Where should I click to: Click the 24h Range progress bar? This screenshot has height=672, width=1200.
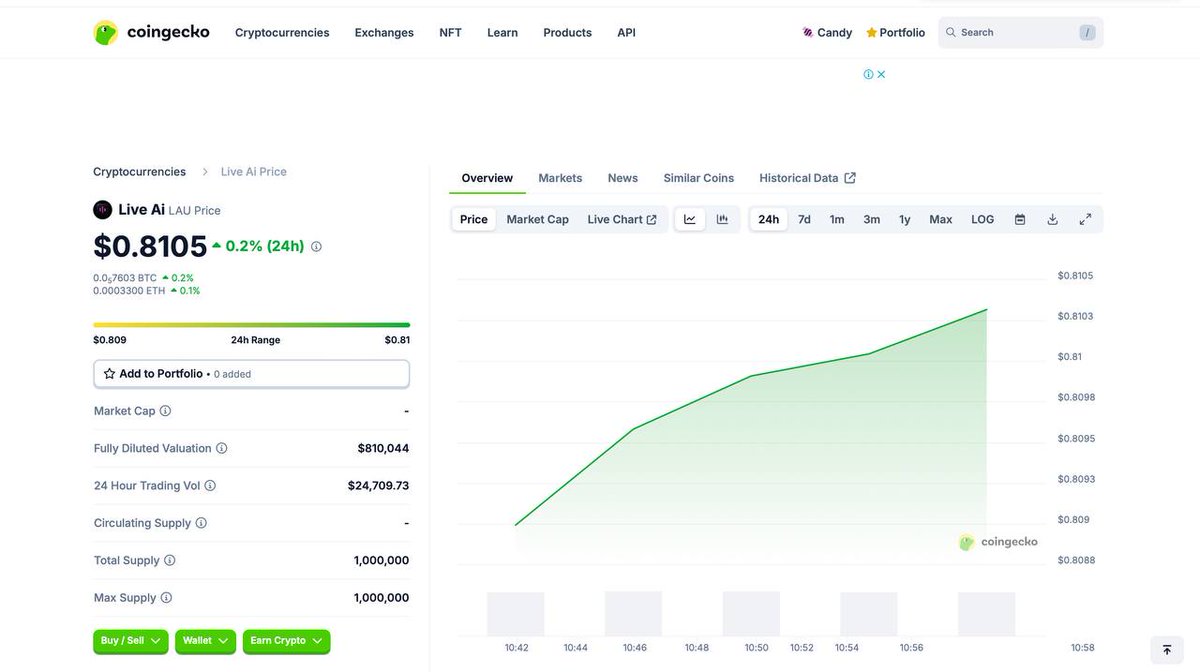(x=251, y=325)
